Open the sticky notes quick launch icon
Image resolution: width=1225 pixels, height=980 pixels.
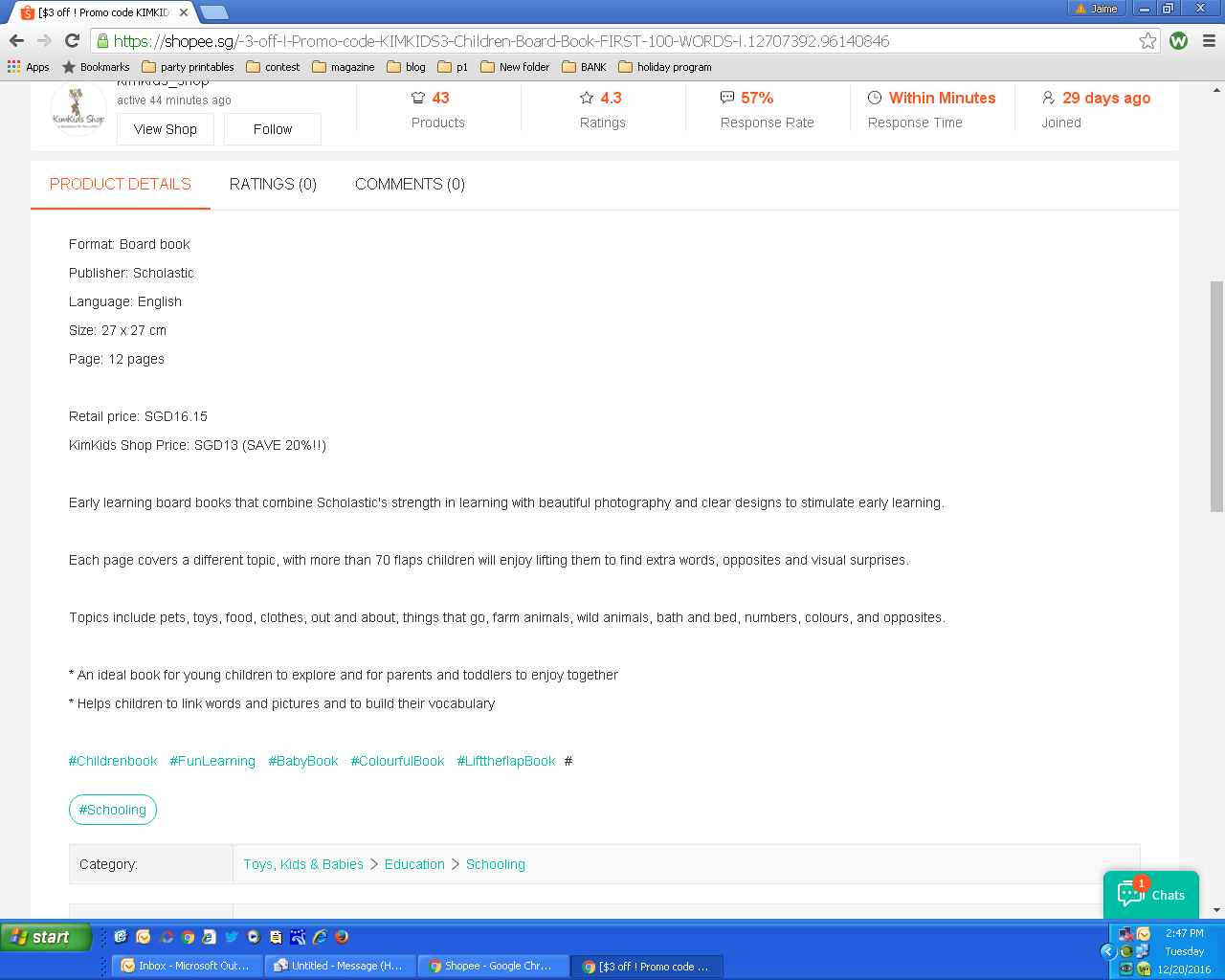coord(276,937)
